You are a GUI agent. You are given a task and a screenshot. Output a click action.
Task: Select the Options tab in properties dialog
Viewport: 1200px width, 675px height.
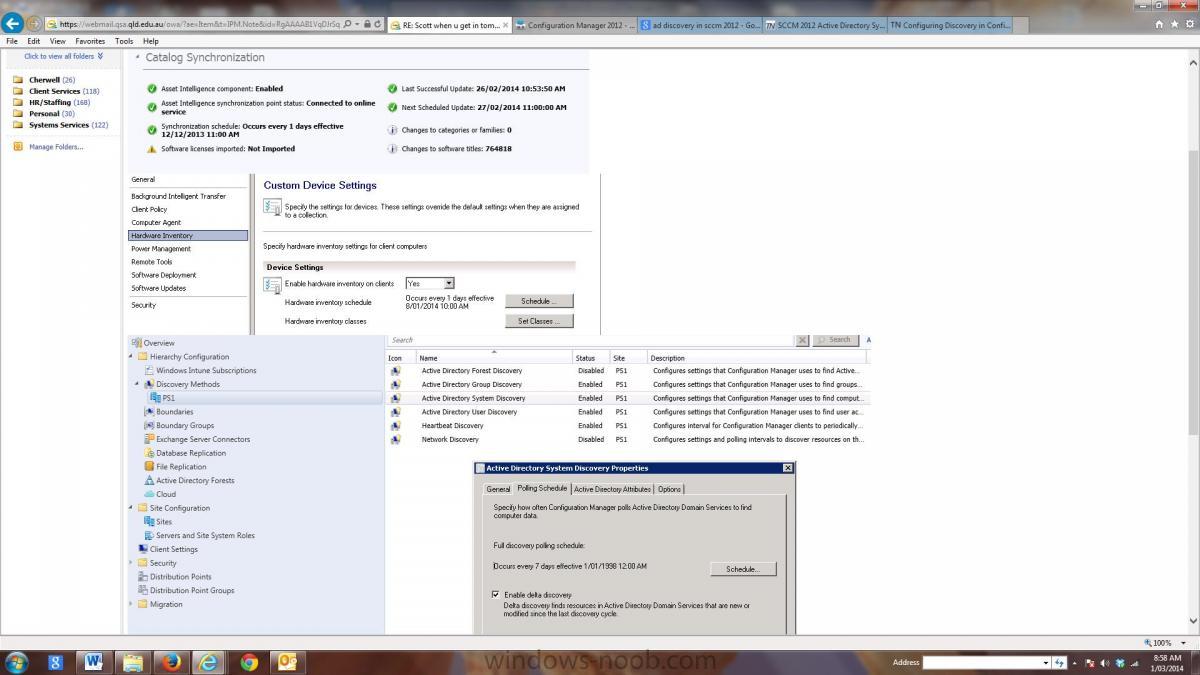pyautogui.click(x=669, y=489)
